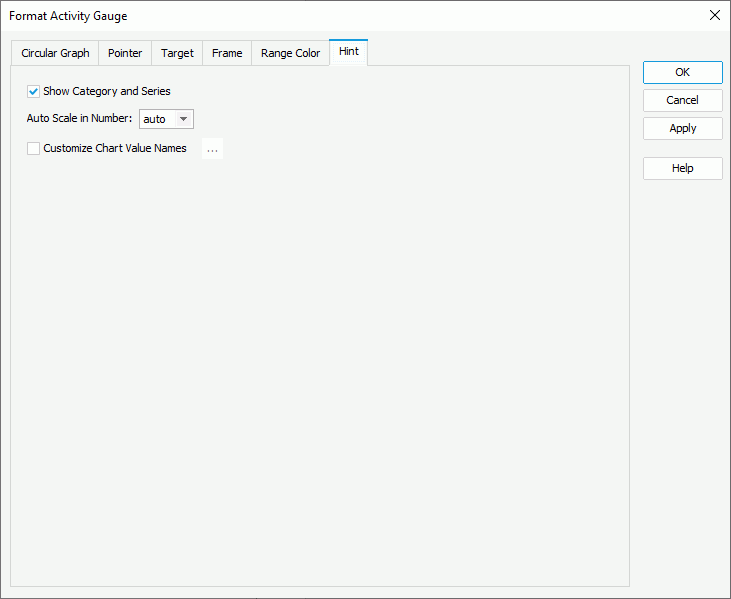Go to the Frame tab
731x599 pixels.
(x=227, y=53)
